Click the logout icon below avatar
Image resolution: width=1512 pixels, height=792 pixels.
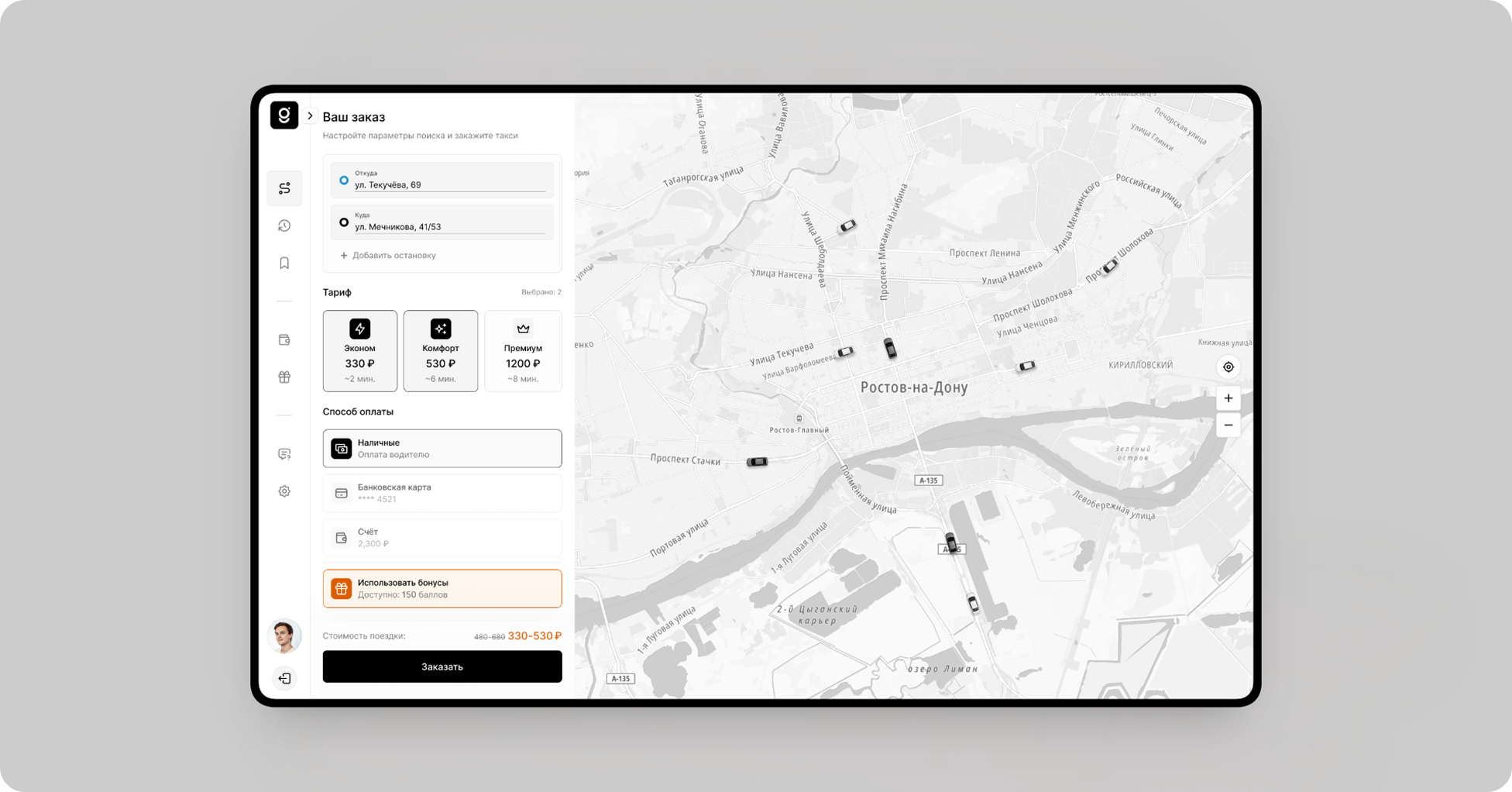[284, 678]
